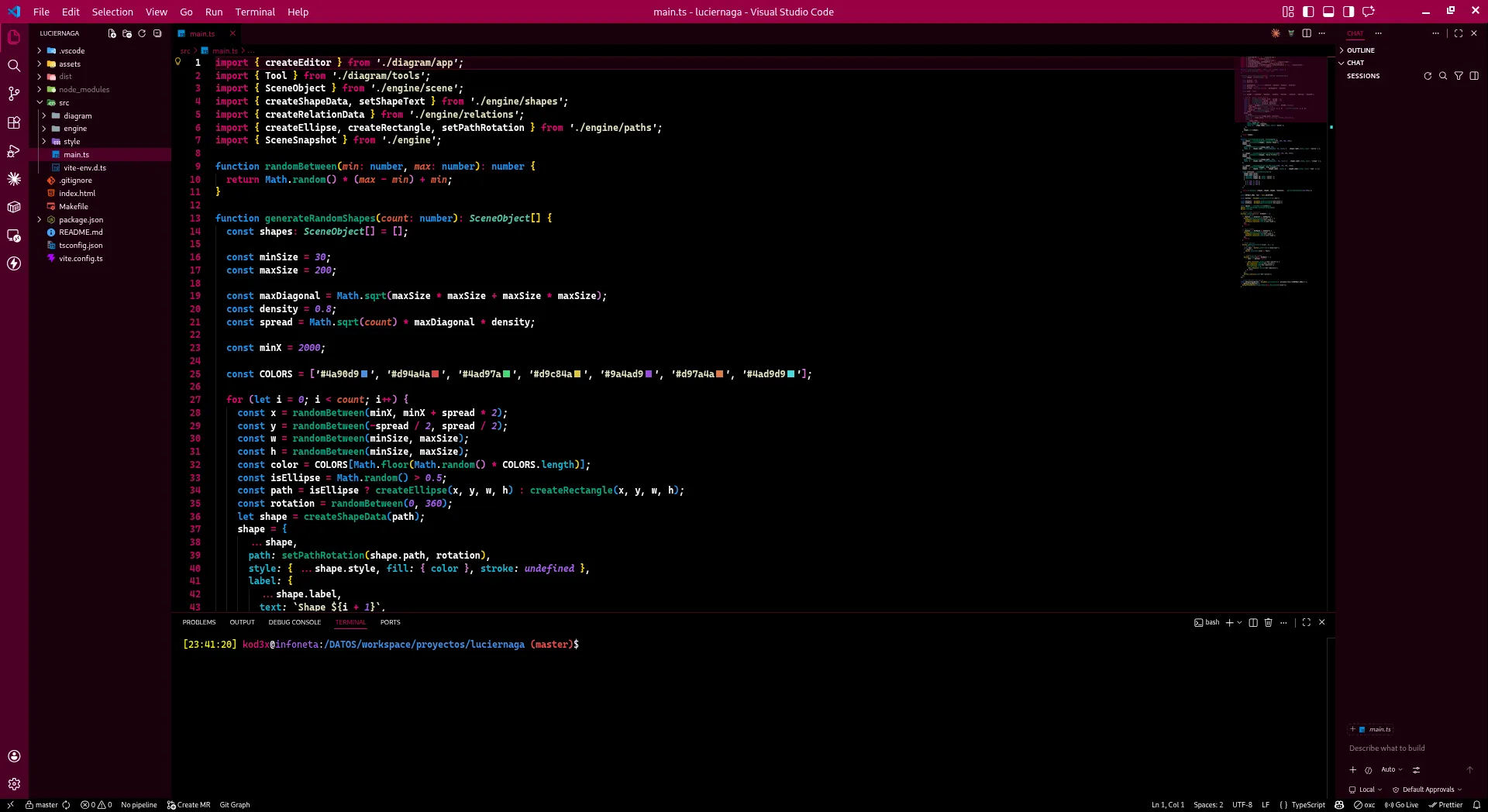
Task: Toggle Go Live server in status bar
Action: (x=1402, y=805)
